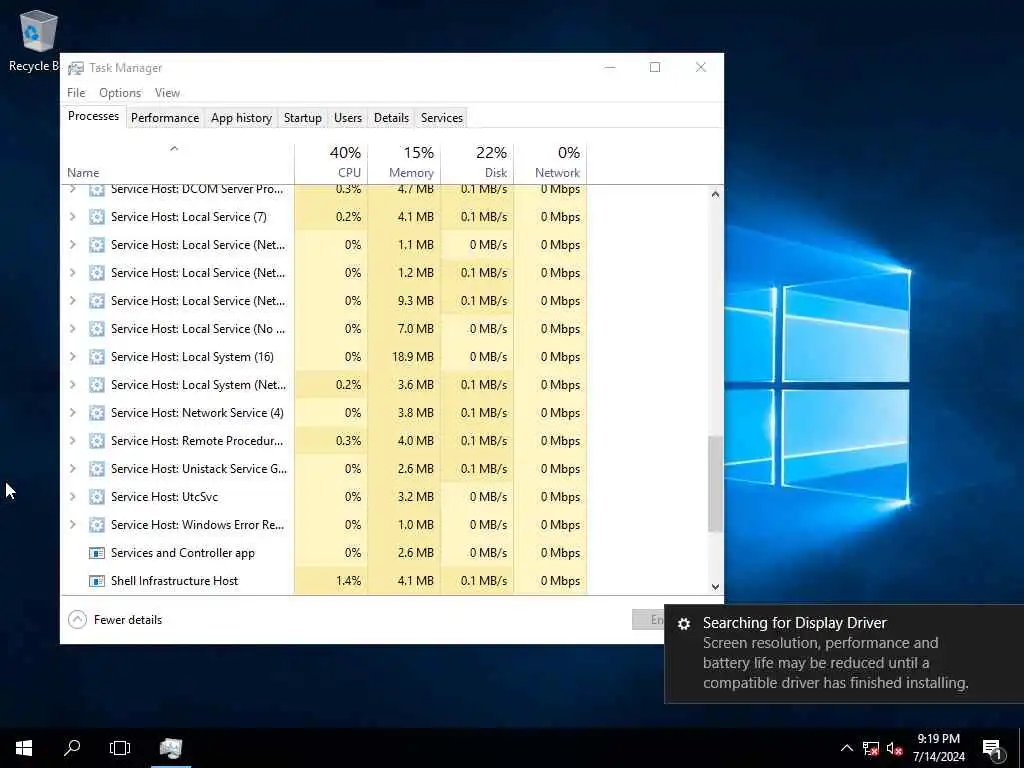
Task: Expand Service Host: Remote Procedur... row
Action: [72, 440]
